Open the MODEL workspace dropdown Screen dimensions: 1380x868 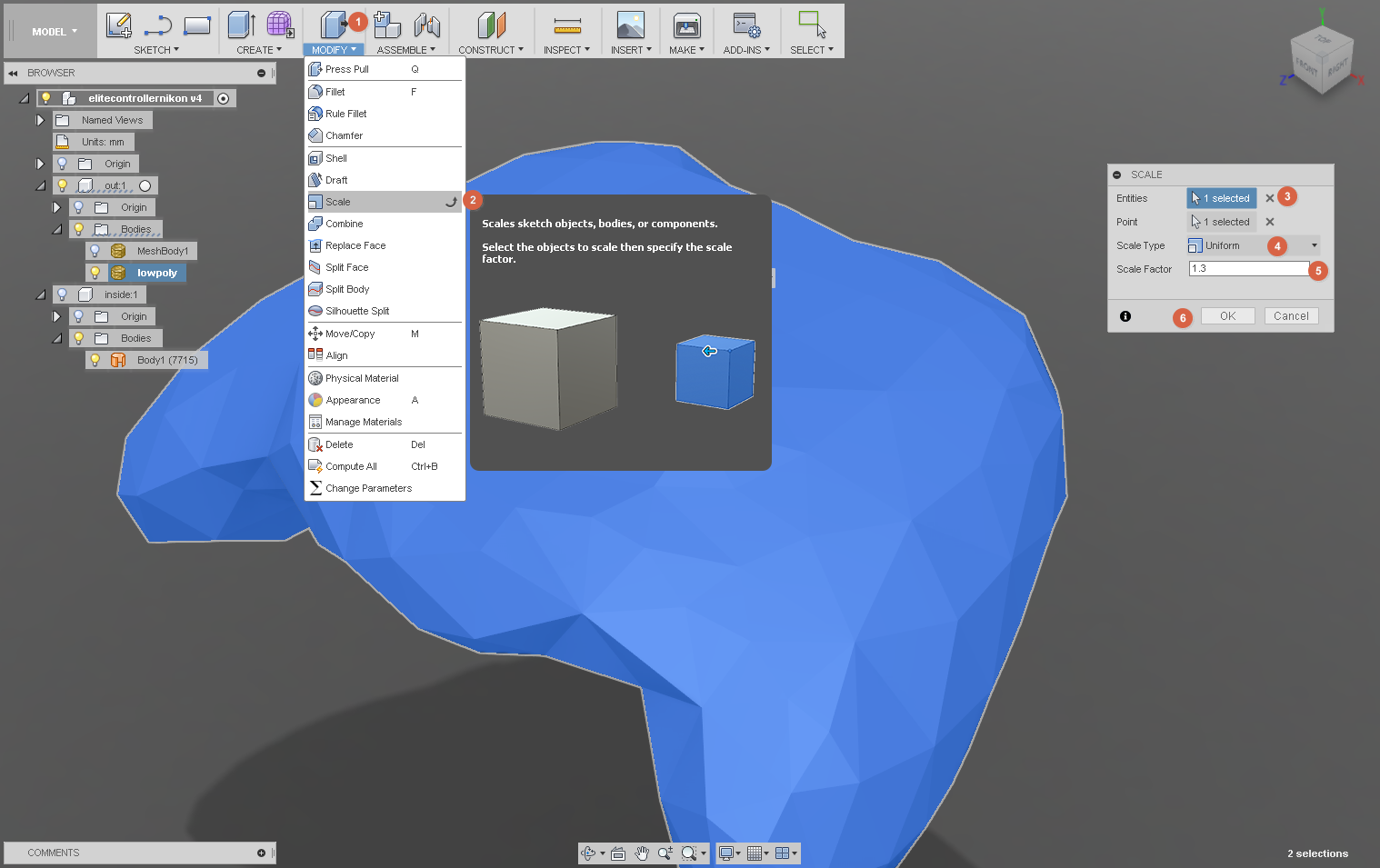coord(54,32)
